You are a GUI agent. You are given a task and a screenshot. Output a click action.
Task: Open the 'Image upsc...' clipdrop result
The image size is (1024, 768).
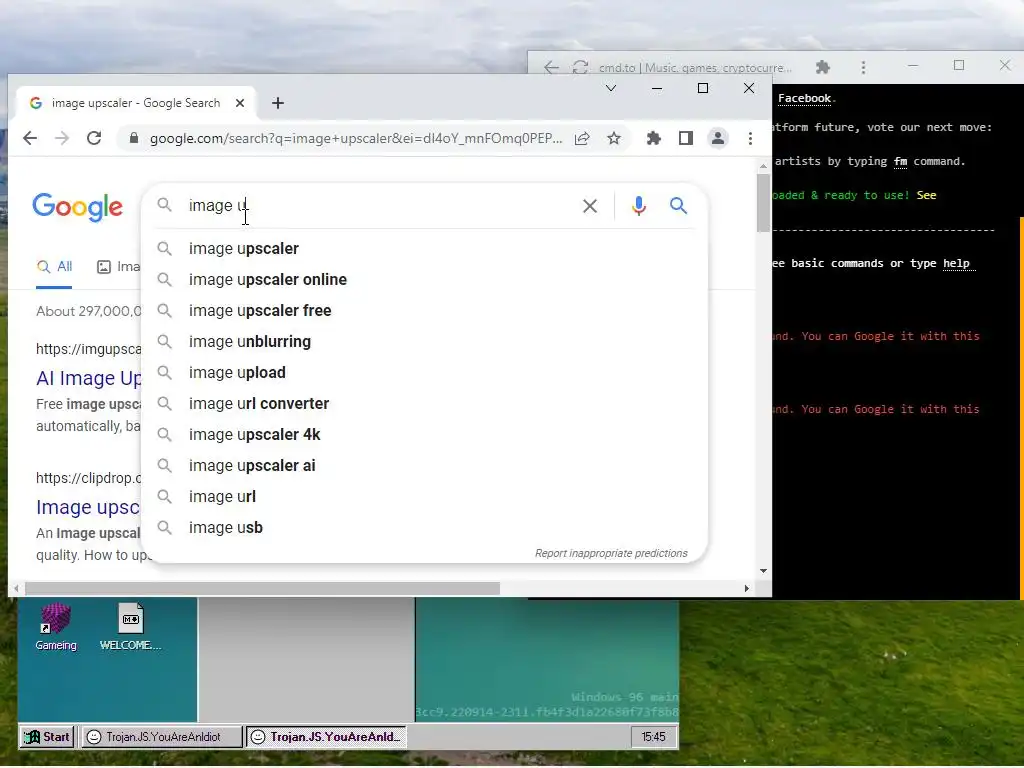(x=88, y=507)
